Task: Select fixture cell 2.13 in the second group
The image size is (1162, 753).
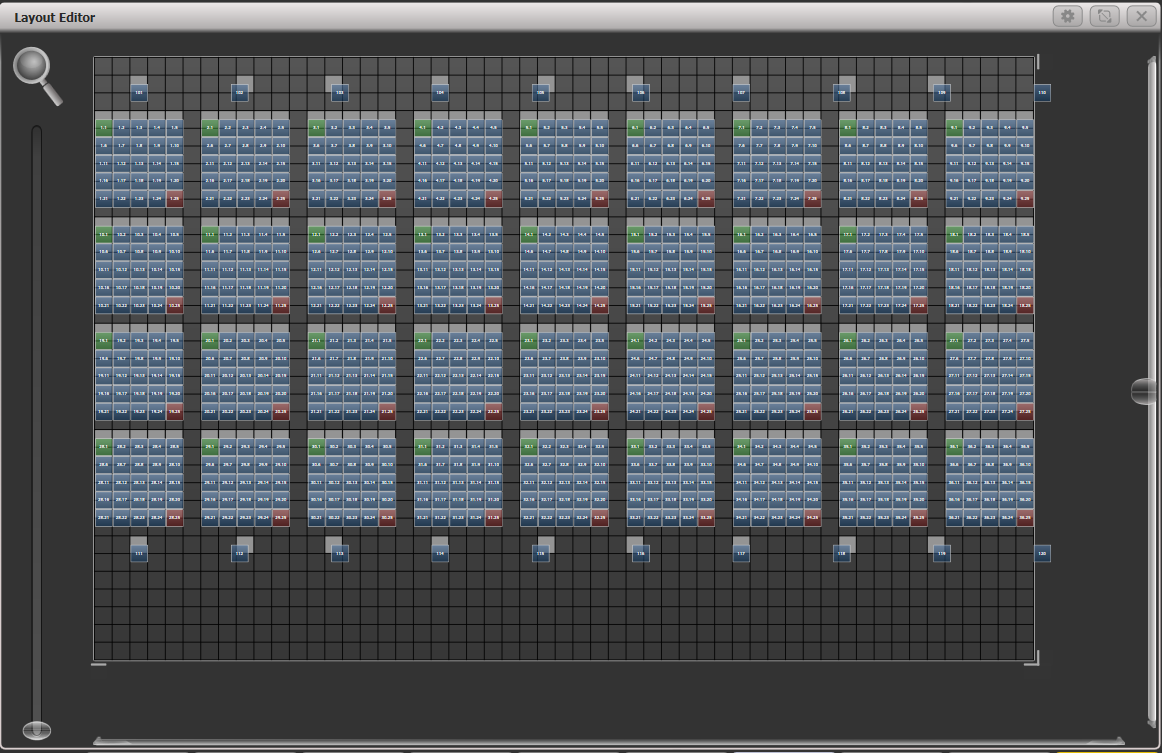Action: pyautogui.click(x=245, y=163)
